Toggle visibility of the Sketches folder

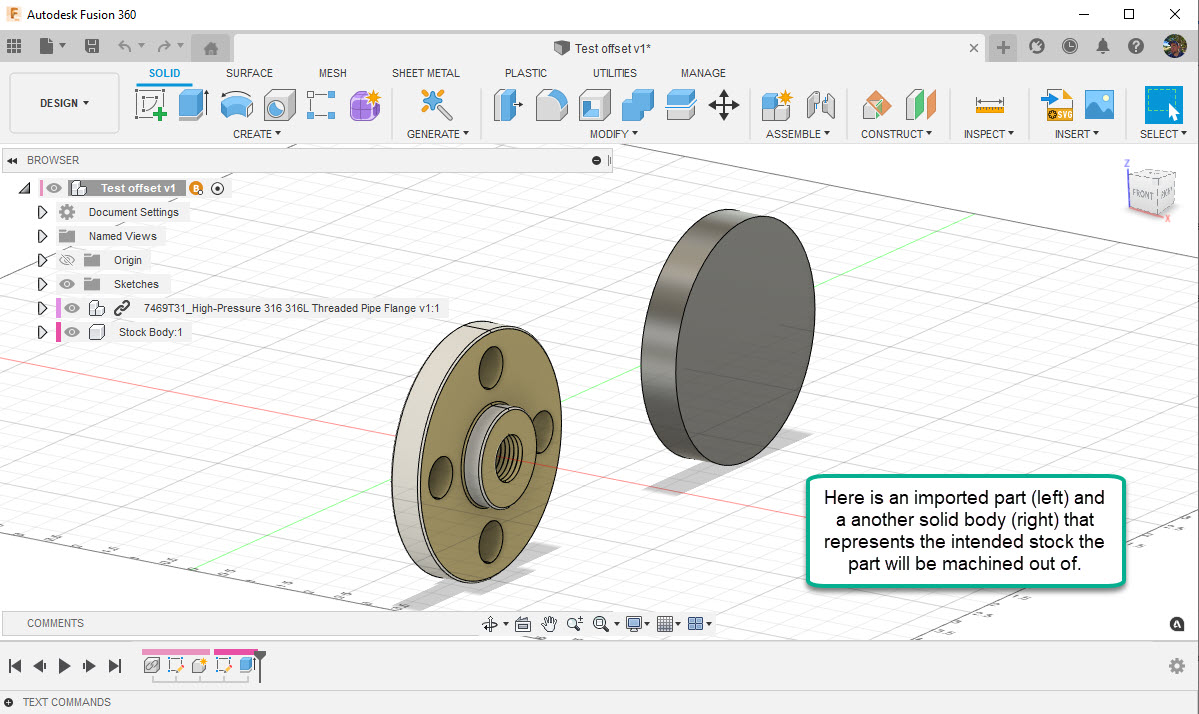click(66, 283)
